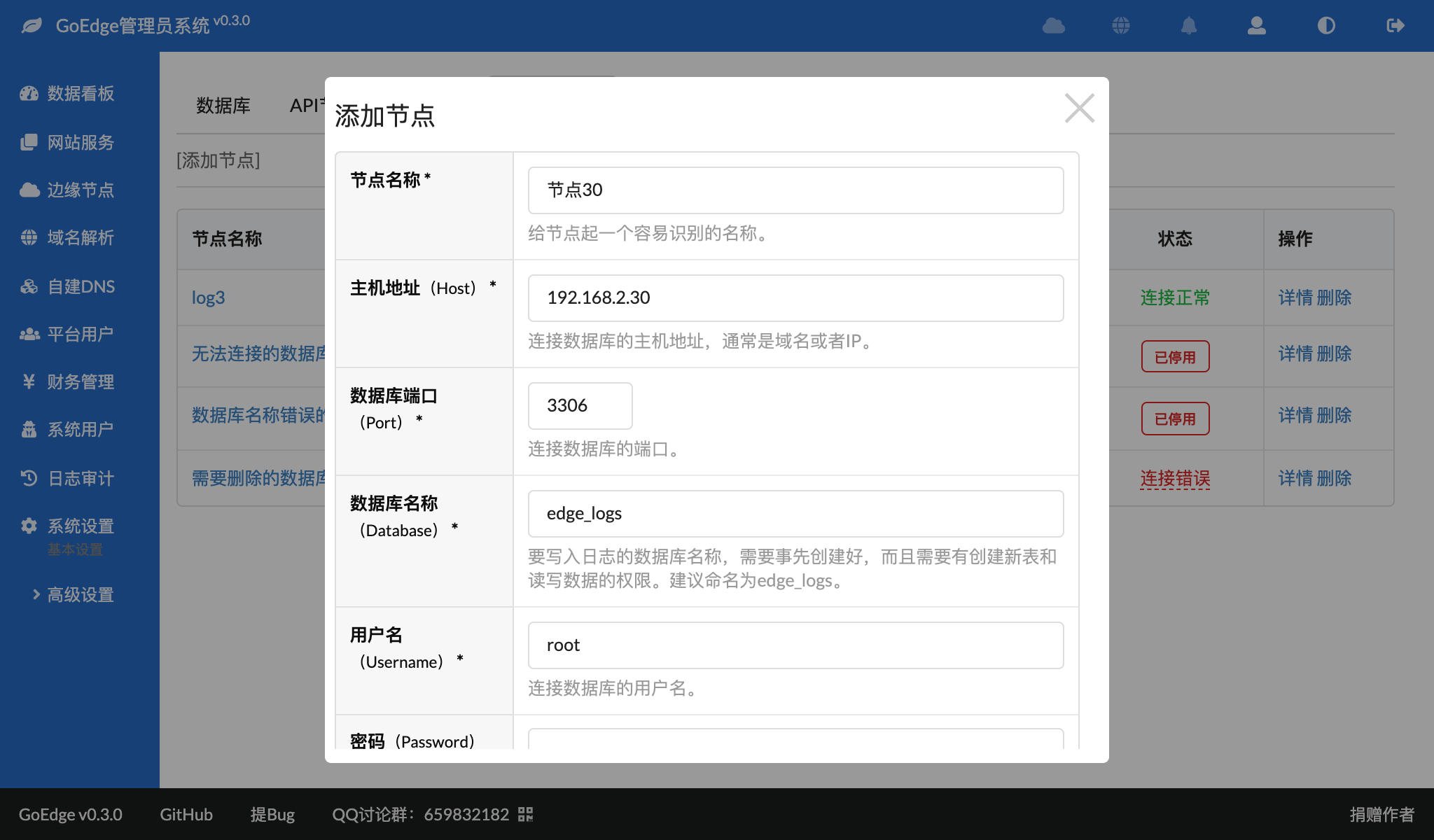
Task: Open 需要删除的数据库 node link
Action: pos(258,478)
